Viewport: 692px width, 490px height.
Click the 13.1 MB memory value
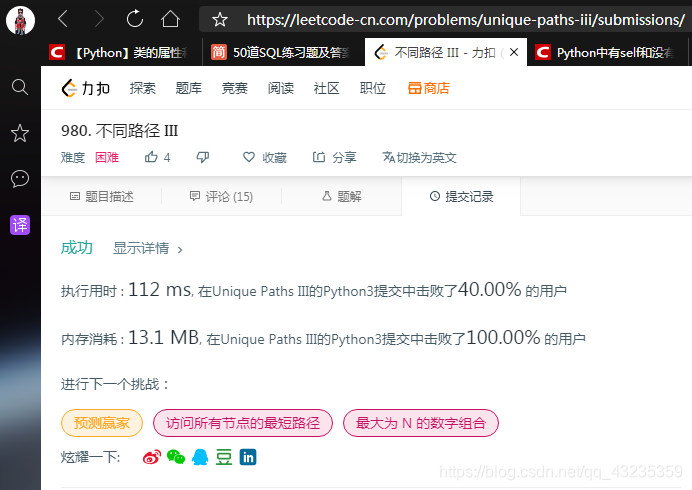coord(164,338)
